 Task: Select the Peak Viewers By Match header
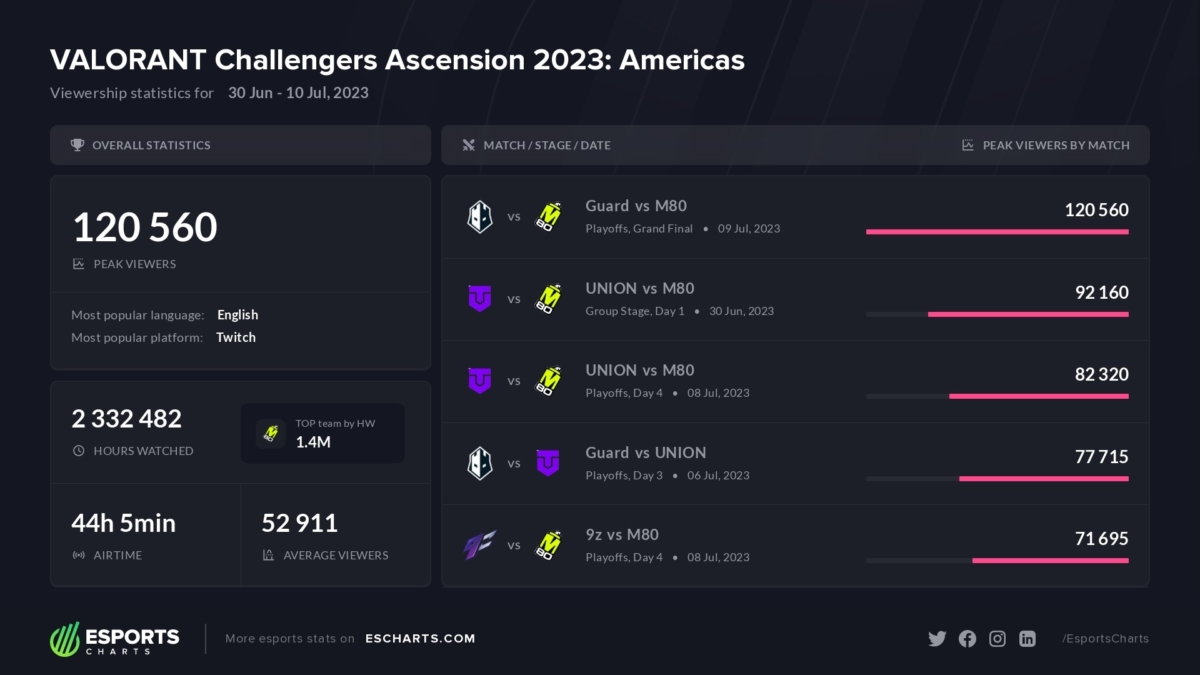1056,145
